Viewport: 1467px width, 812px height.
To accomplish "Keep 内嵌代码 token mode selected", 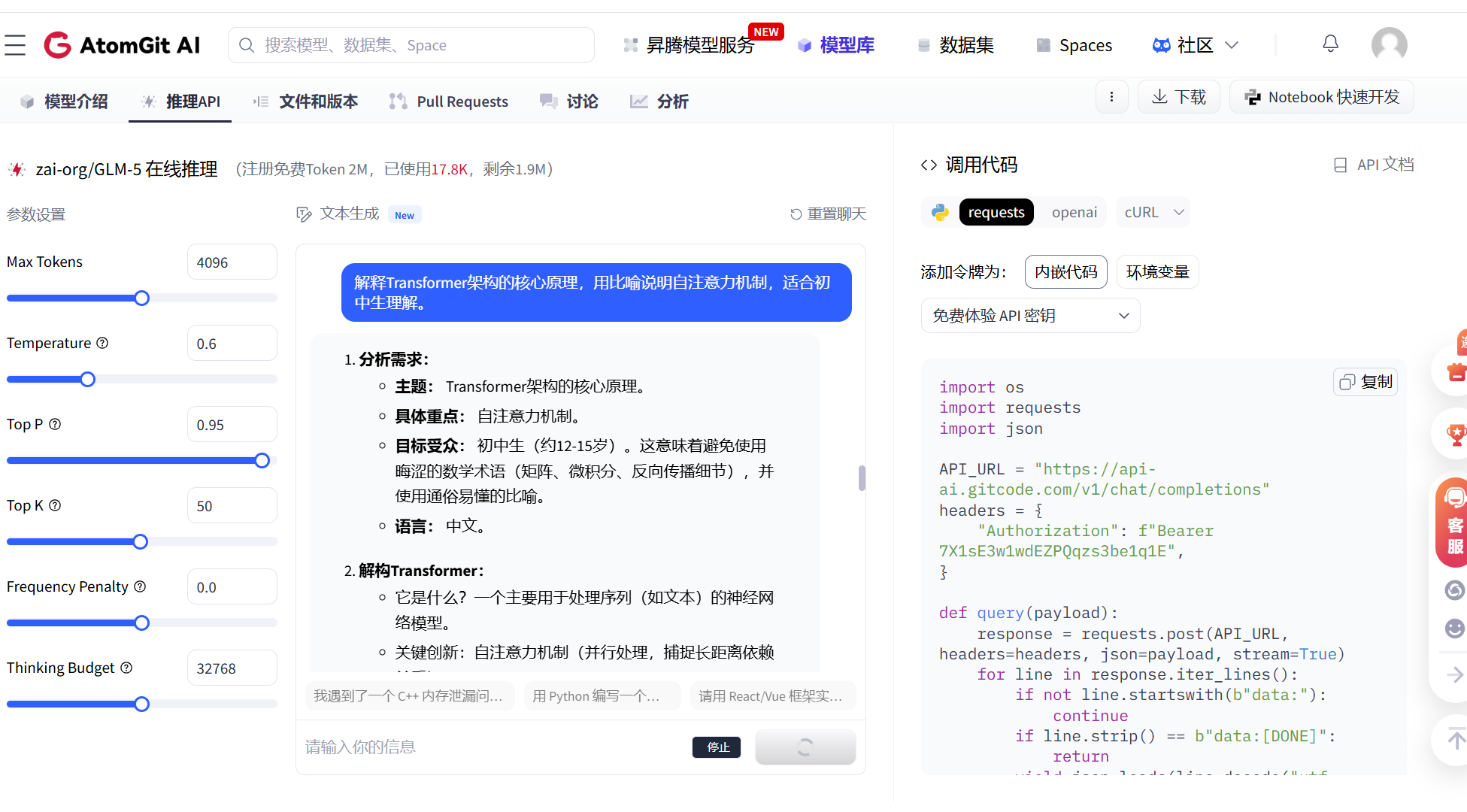I will tap(1065, 271).
